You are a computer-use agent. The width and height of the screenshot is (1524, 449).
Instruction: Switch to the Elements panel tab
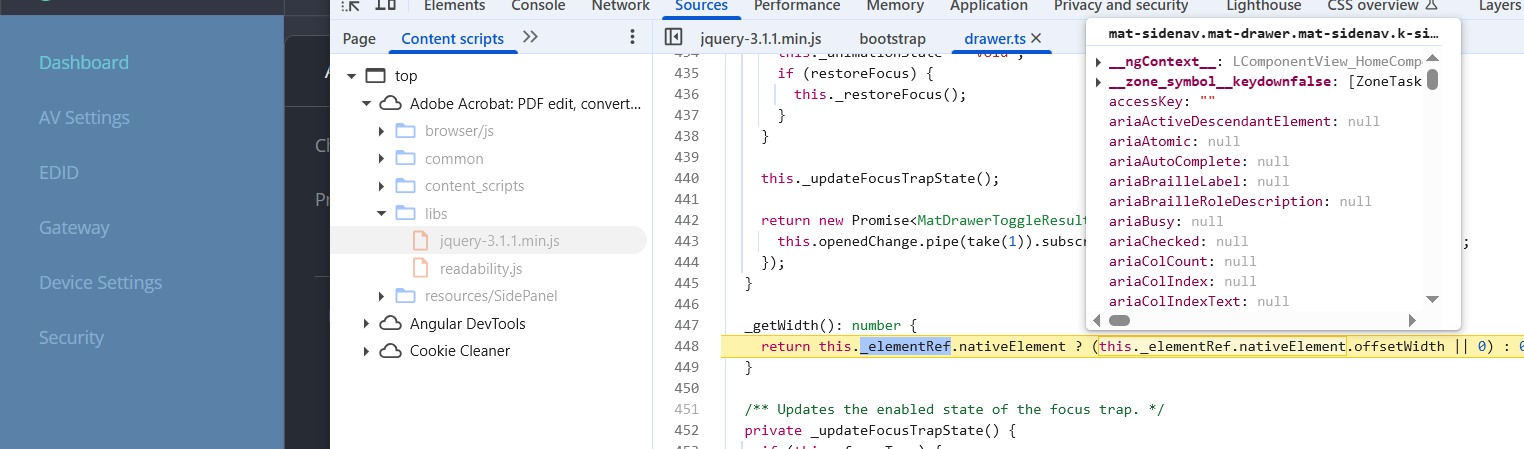[x=455, y=6]
